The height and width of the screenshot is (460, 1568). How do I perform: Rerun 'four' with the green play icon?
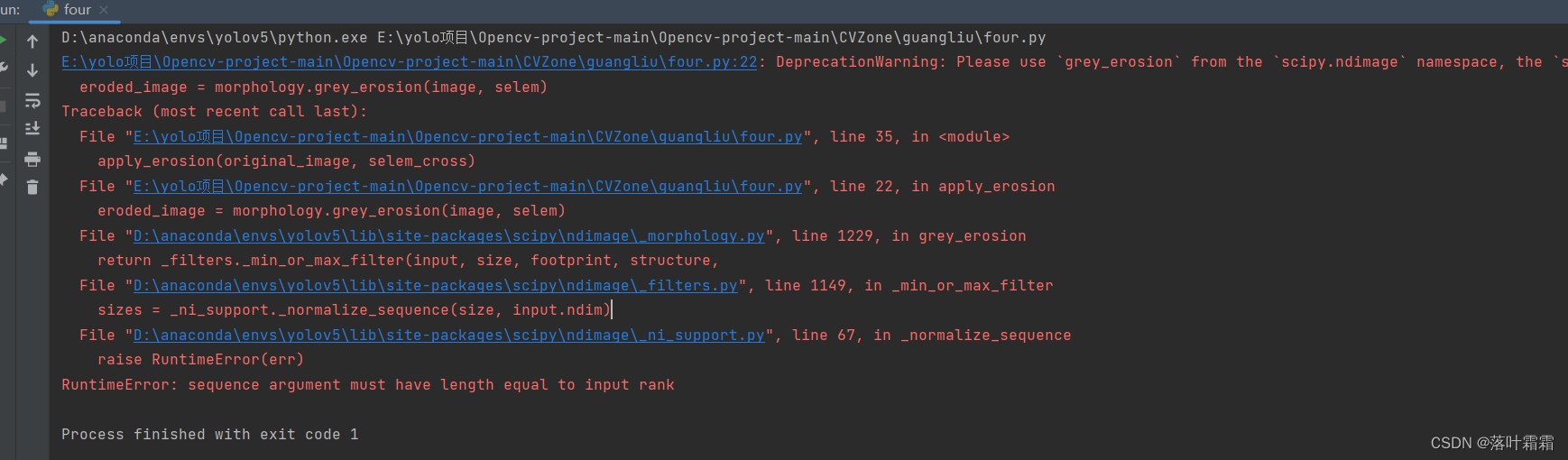(3, 40)
